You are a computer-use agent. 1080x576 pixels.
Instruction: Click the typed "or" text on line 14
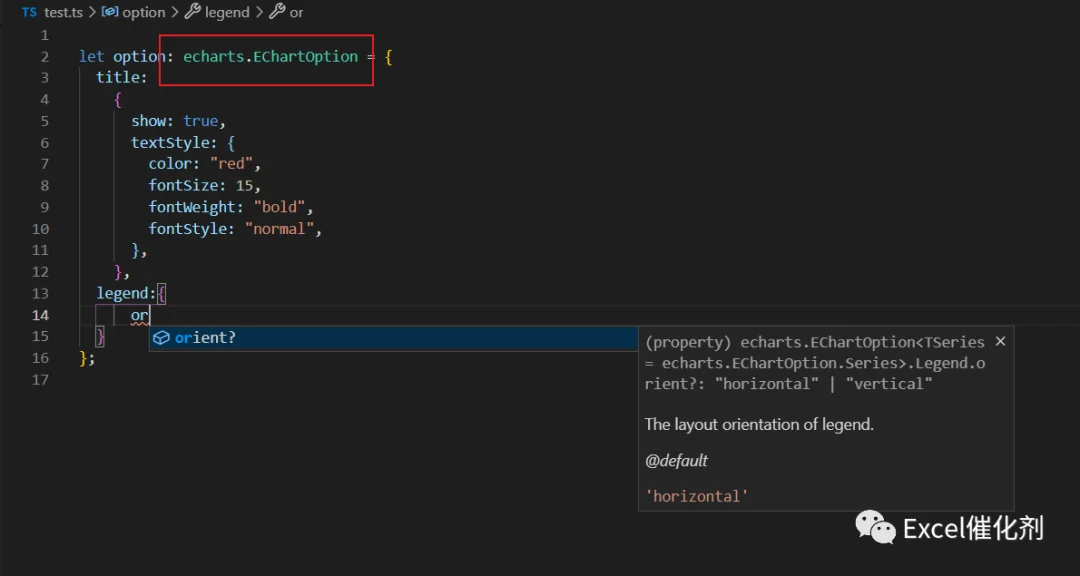pos(140,316)
